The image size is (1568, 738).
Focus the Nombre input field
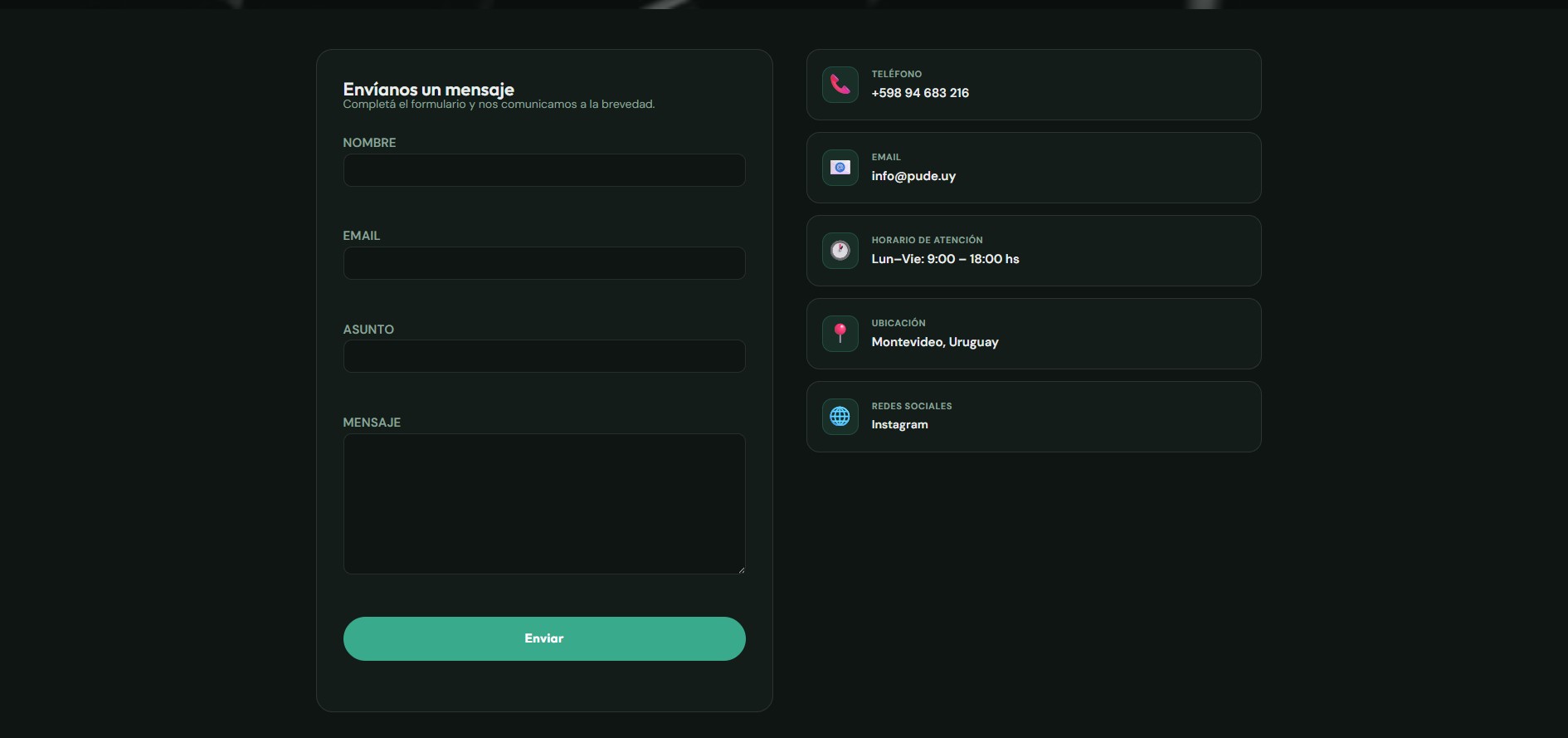pos(544,170)
